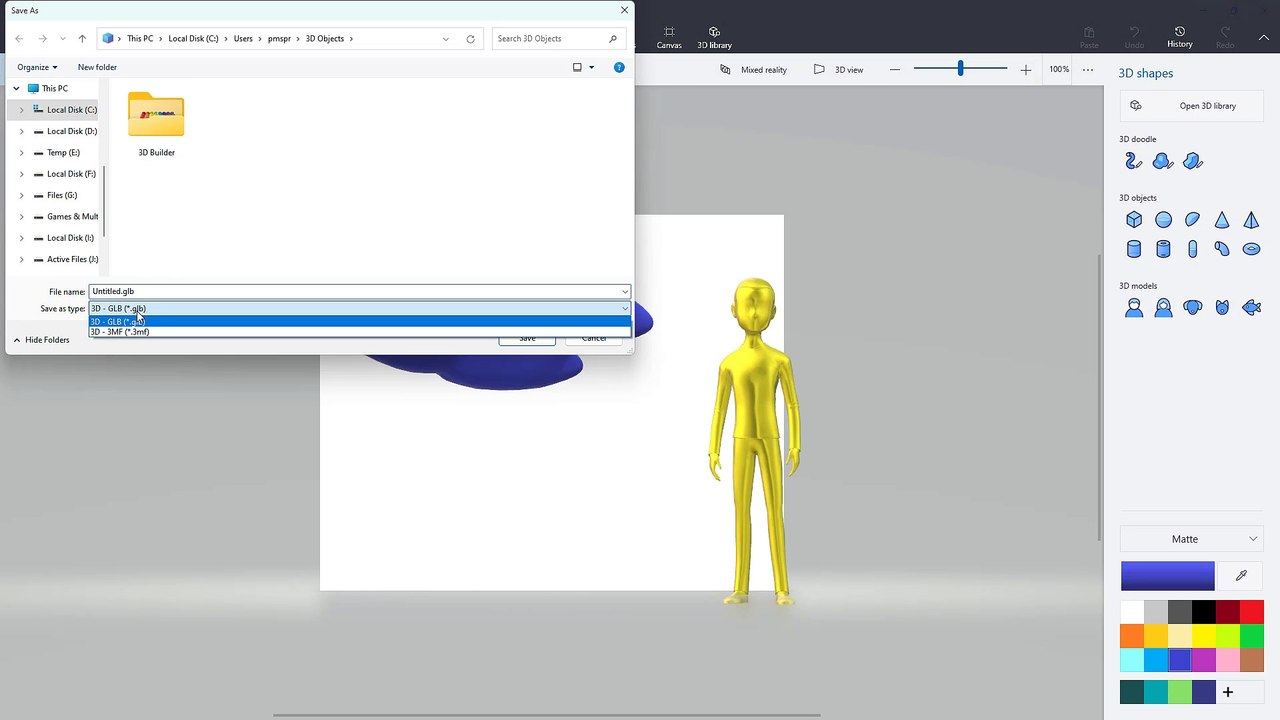
Task: Insert the fish 3D model
Action: point(1251,308)
